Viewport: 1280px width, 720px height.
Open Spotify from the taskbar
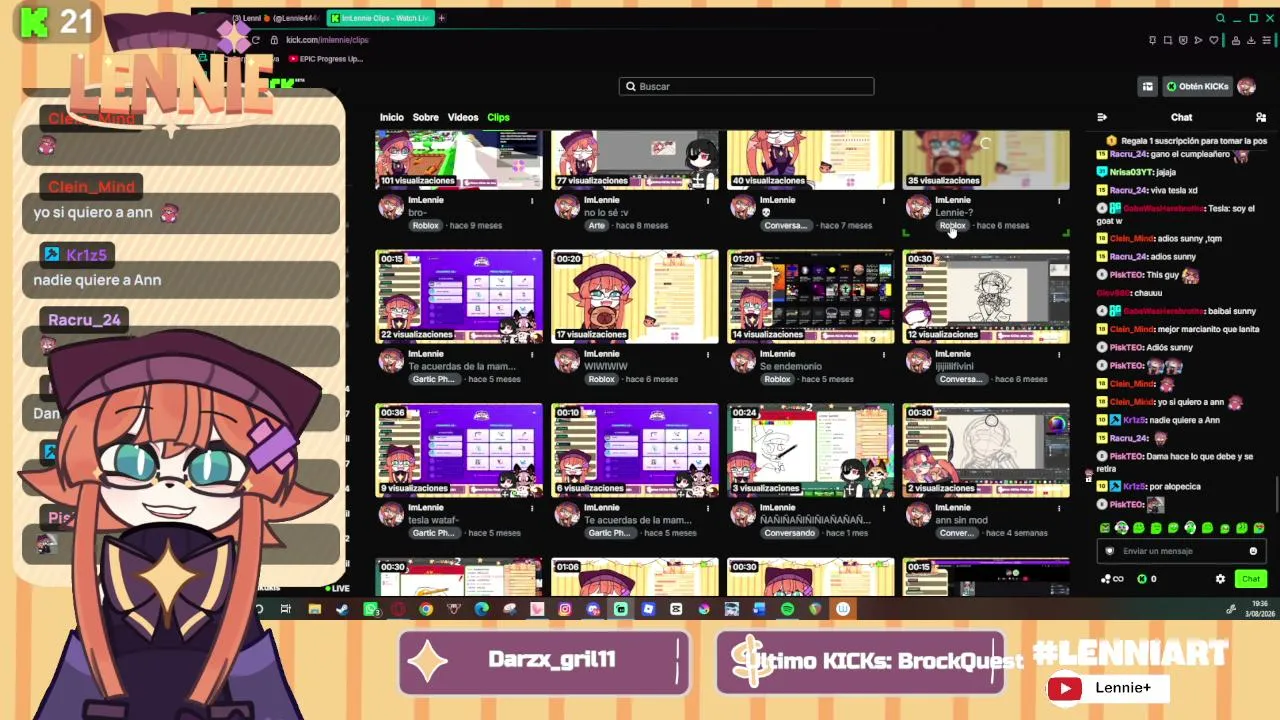pos(787,609)
